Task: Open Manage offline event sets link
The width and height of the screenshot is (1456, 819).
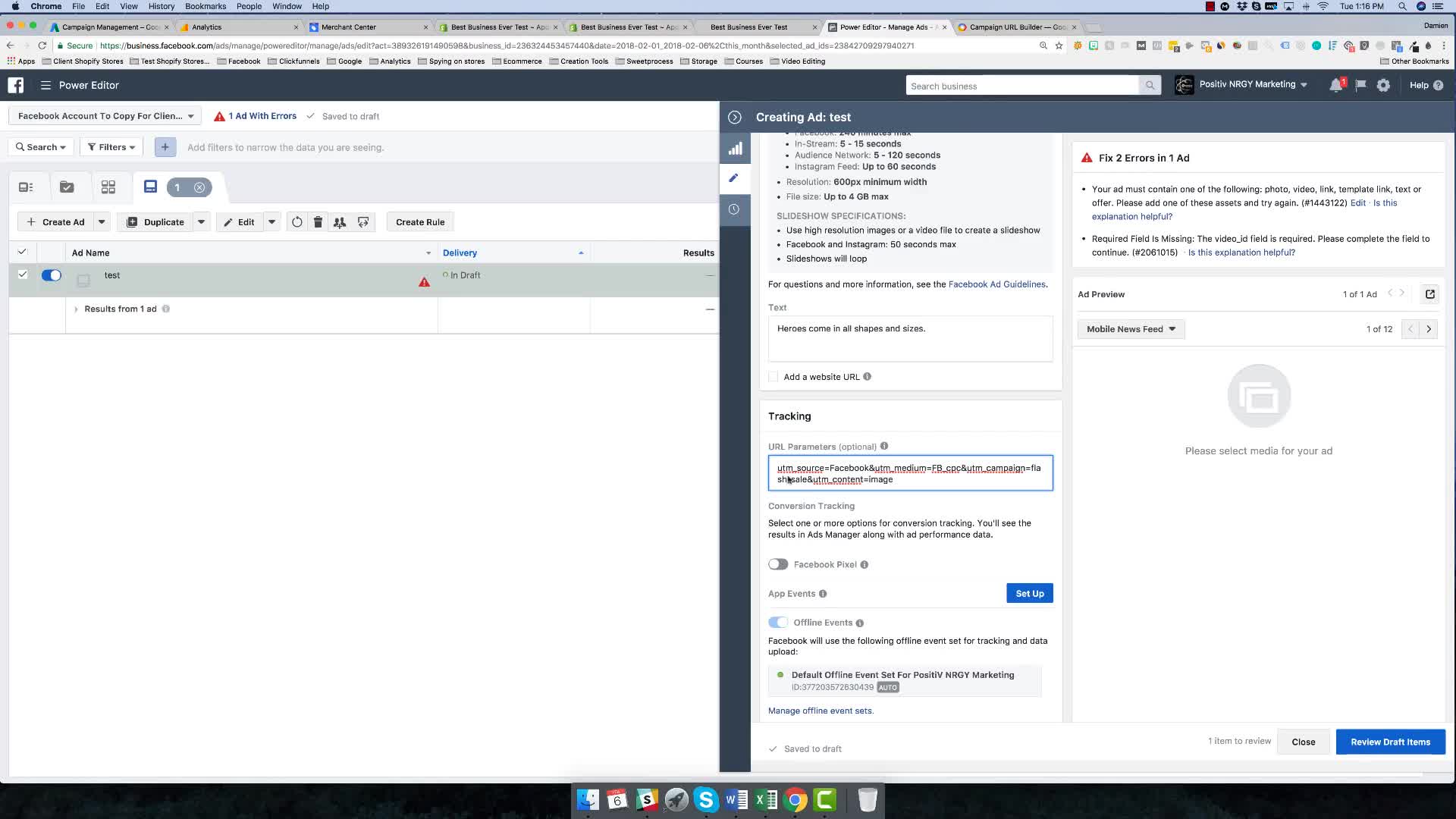Action: click(821, 711)
